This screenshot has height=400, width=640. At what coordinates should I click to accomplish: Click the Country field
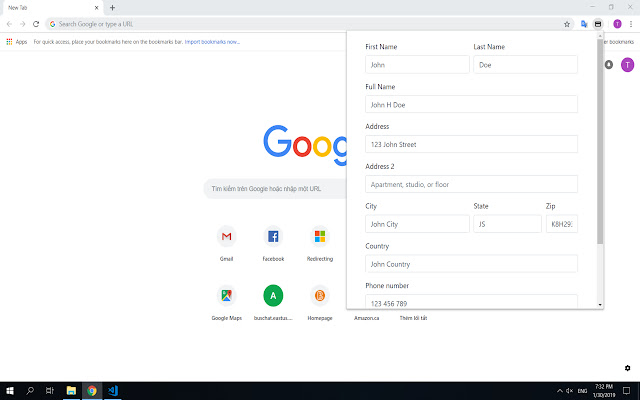[471, 264]
